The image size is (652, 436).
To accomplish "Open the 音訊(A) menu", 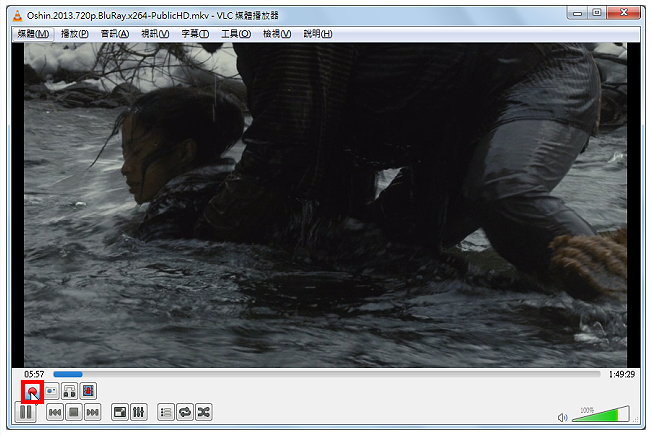I will [115, 34].
